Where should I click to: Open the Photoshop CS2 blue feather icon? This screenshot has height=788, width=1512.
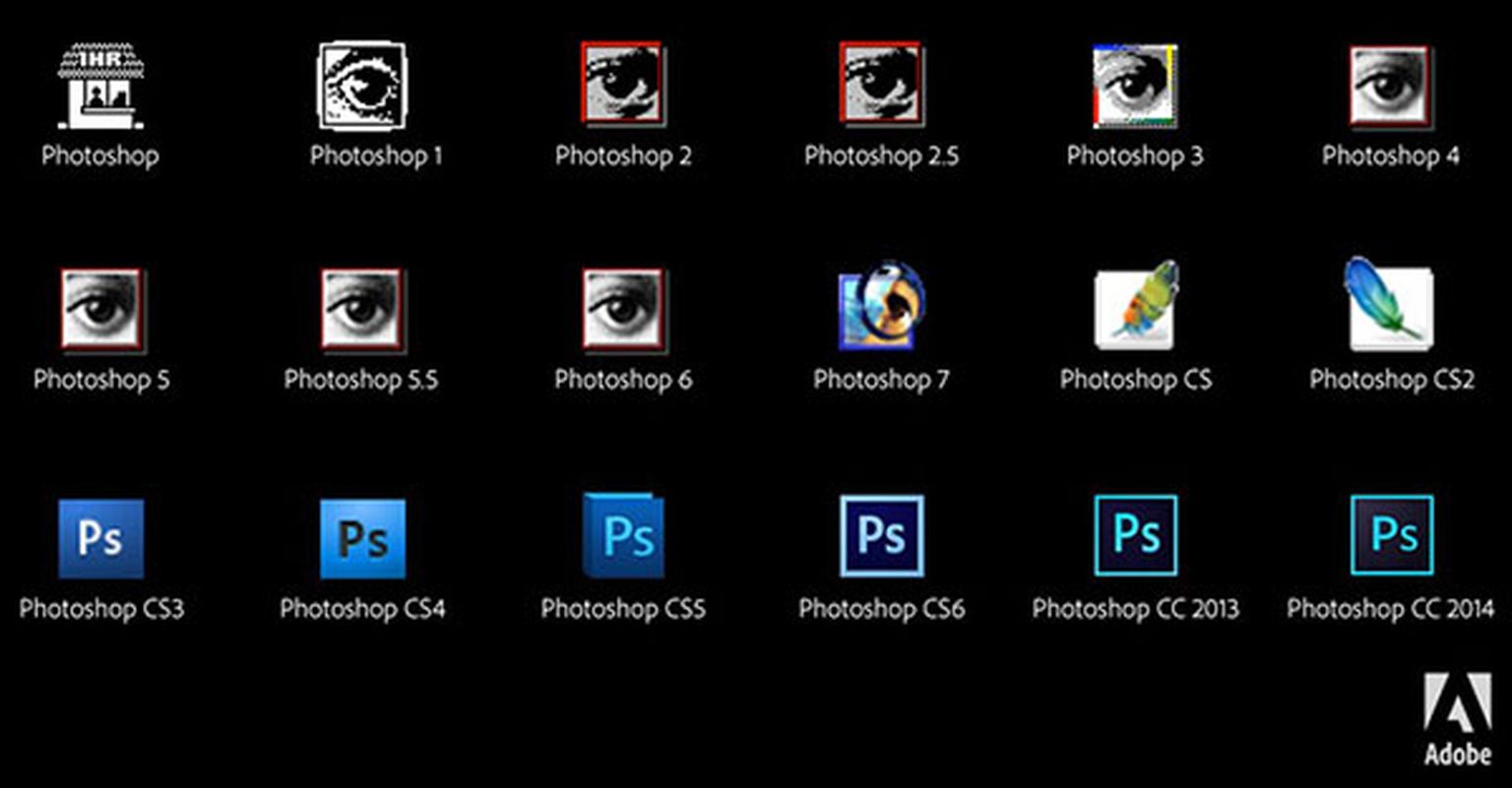[x=1390, y=303]
